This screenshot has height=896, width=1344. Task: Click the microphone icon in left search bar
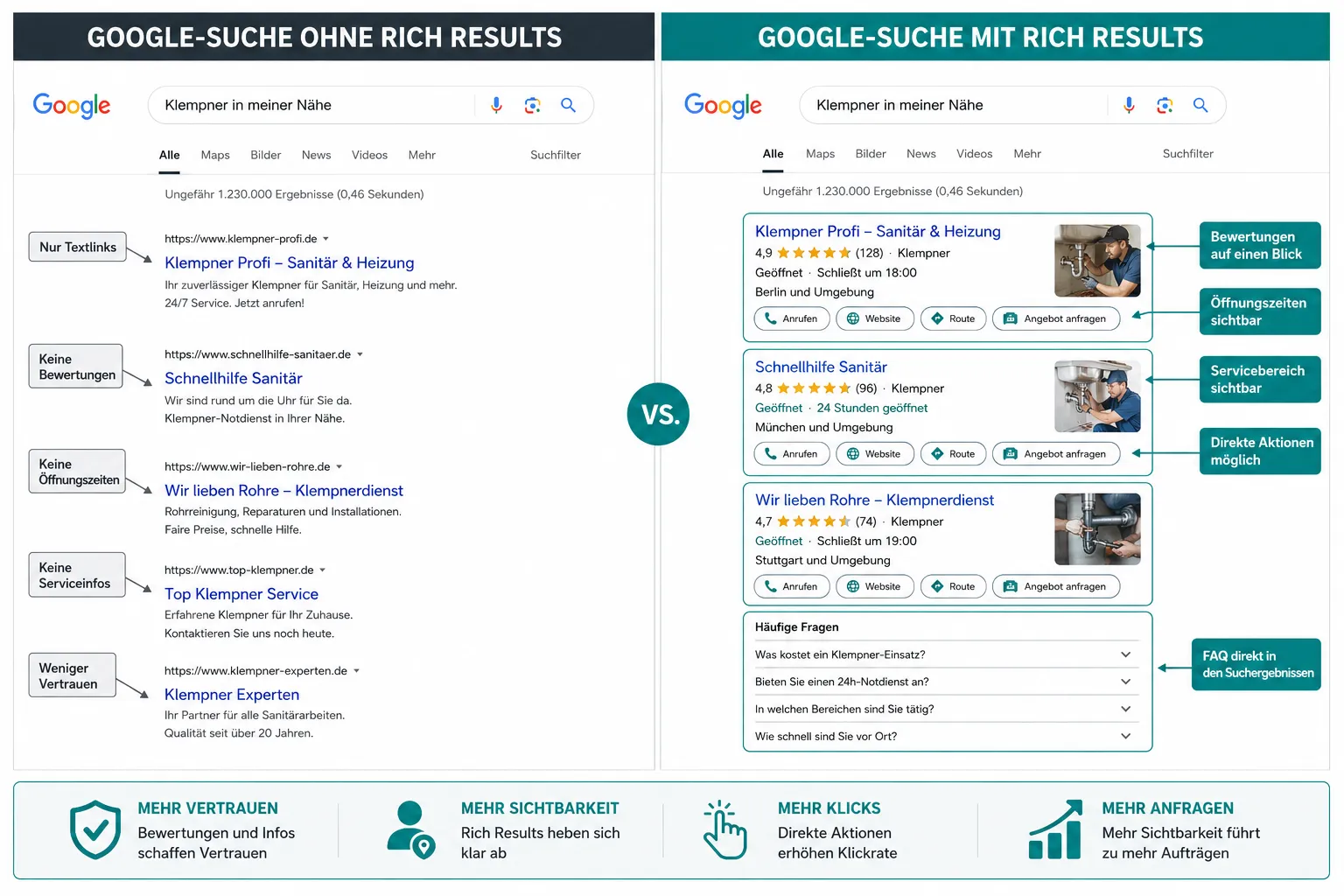(x=496, y=105)
